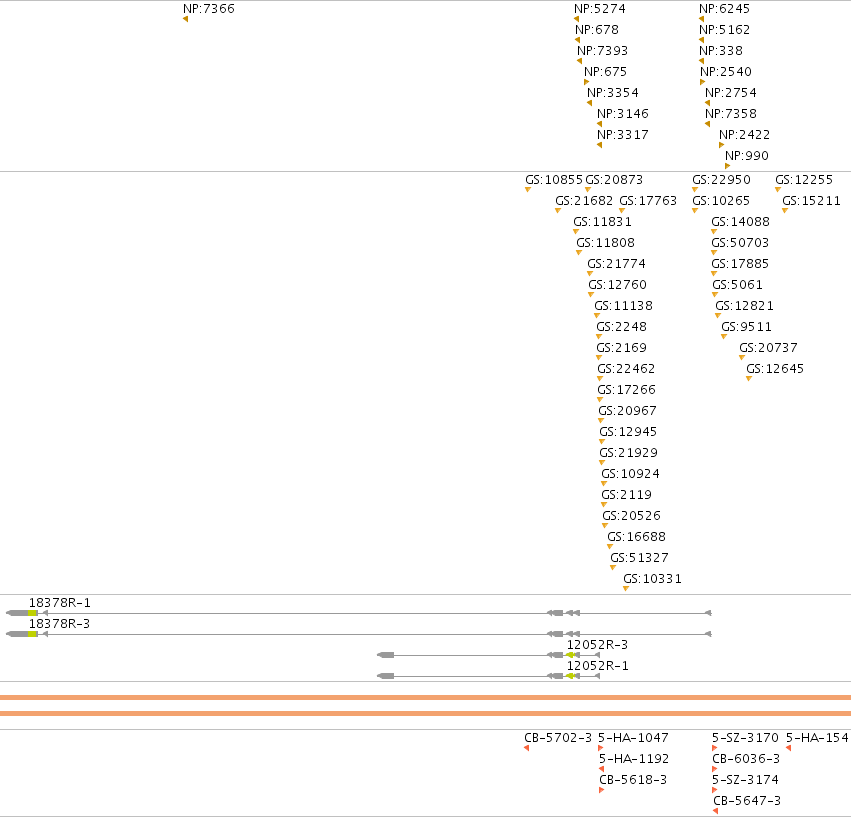Click GS:12945 label

(628, 432)
